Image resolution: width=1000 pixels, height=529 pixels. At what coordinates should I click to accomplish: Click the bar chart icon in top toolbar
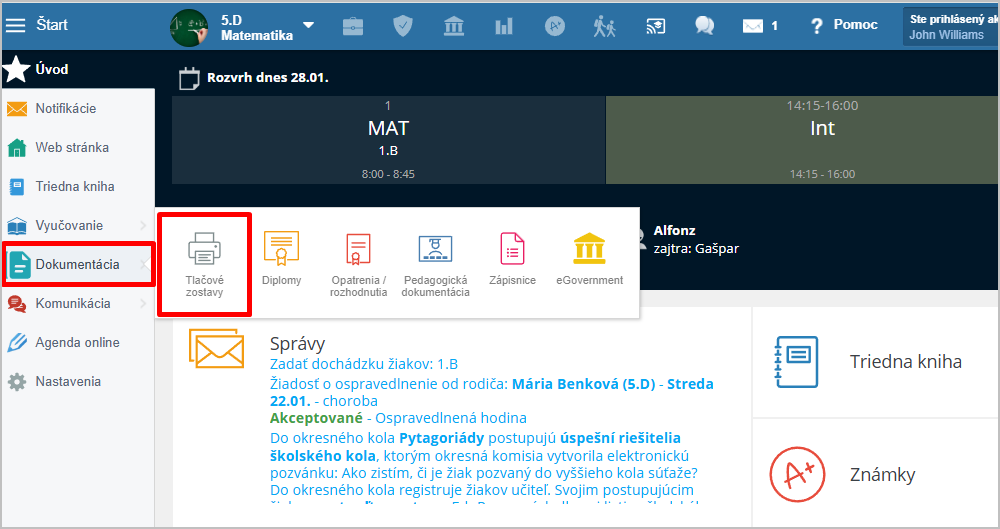(x=503, y=26)
